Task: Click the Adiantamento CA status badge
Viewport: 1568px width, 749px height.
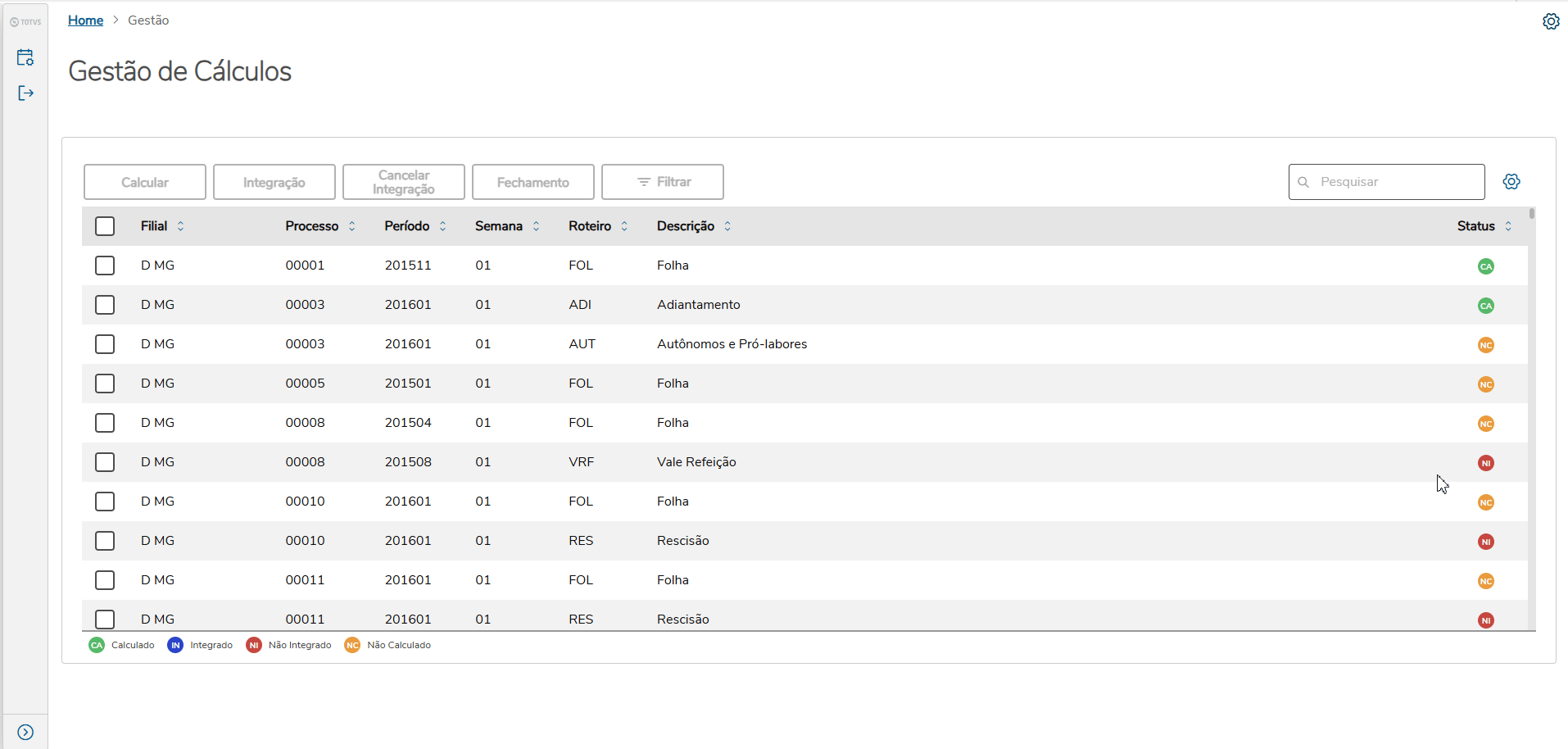Action: tap(1485, 306)
